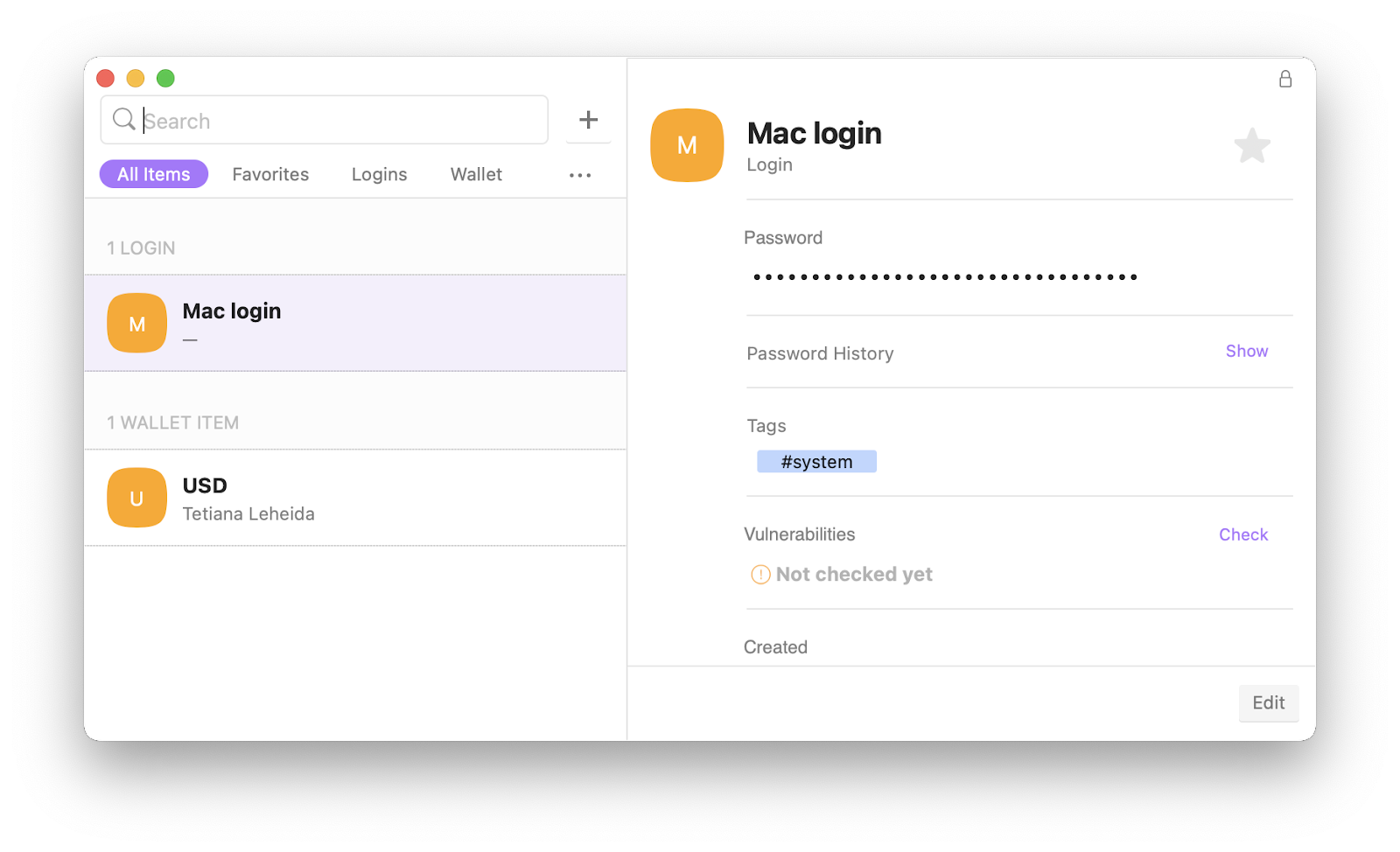
Task: Toggle the favorite star for Mac login
Action: tap(1251, 146)
